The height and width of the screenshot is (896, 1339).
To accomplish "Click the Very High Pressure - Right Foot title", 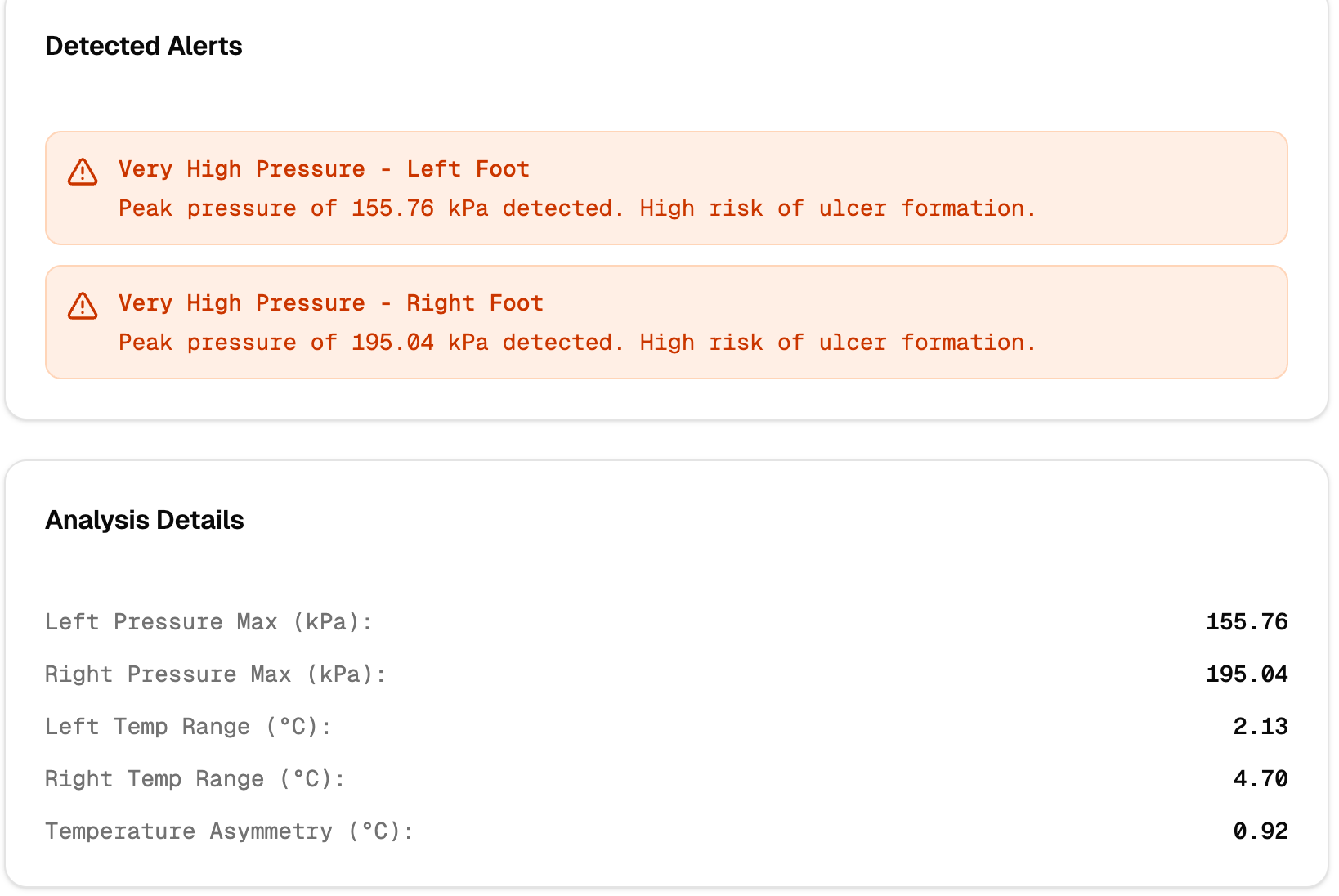I will 330,303.
